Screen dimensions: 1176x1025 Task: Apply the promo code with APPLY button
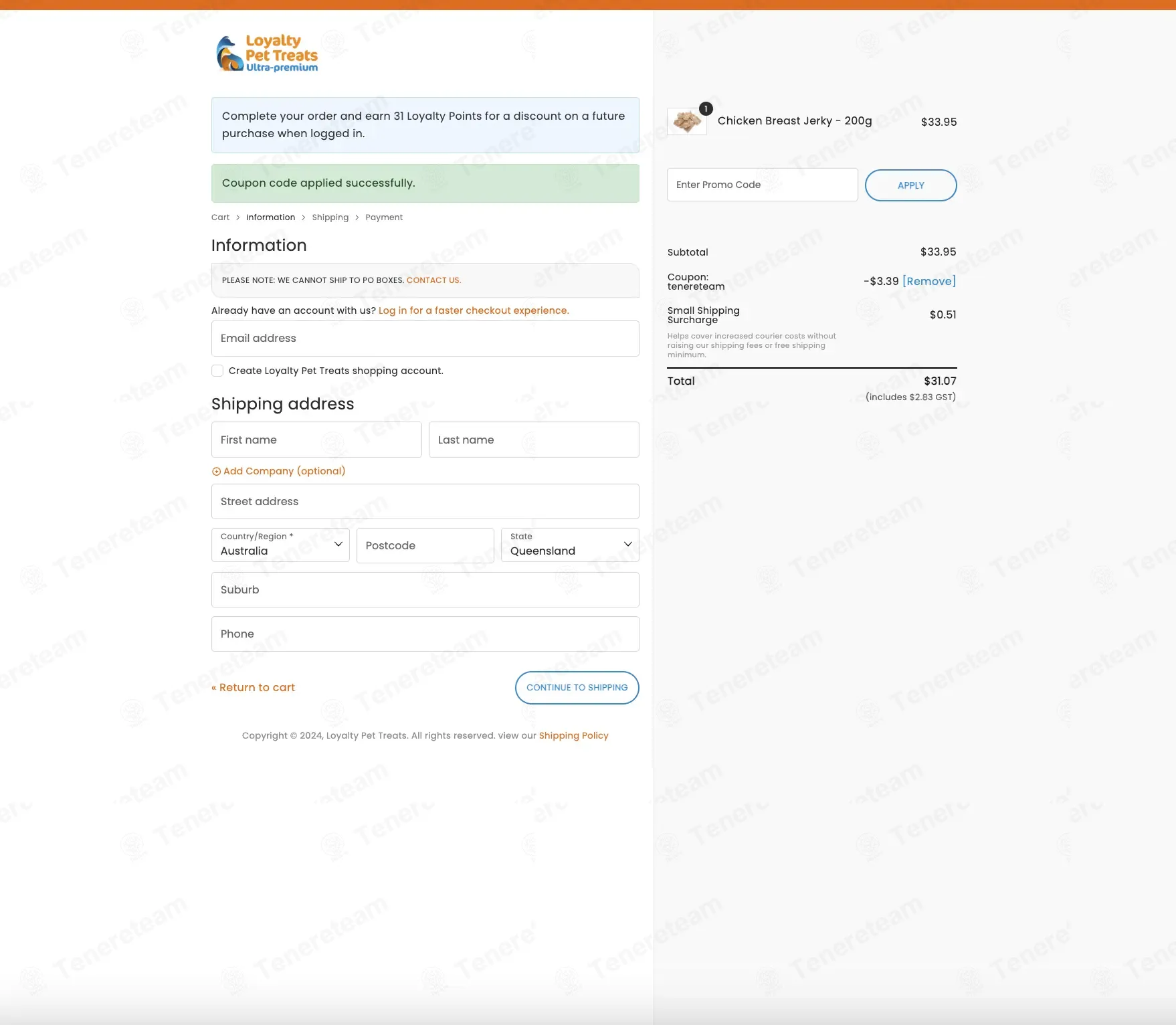[911, 185]
